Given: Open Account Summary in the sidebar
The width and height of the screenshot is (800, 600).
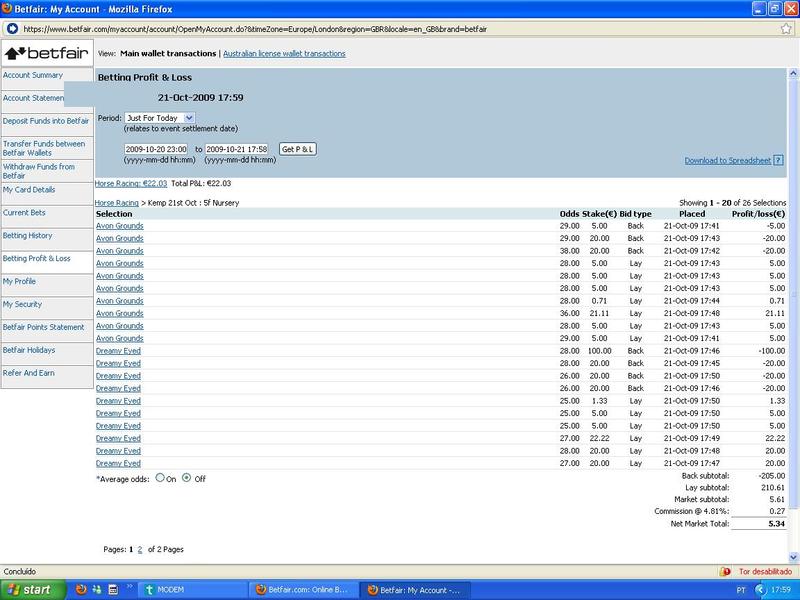Looking at the screenshot, I should 33,75.
